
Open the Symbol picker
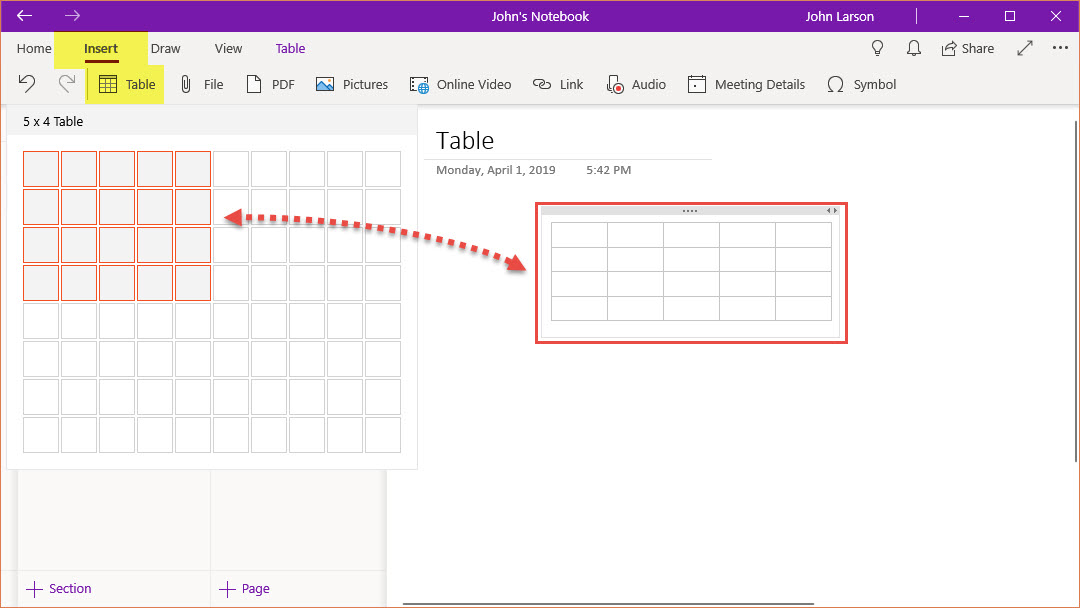point(861,84)
